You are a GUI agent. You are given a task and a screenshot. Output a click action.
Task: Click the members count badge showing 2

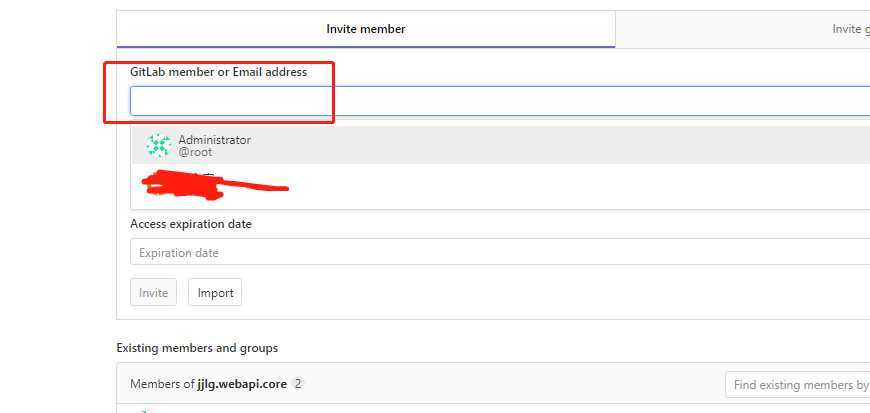(298, 384)
